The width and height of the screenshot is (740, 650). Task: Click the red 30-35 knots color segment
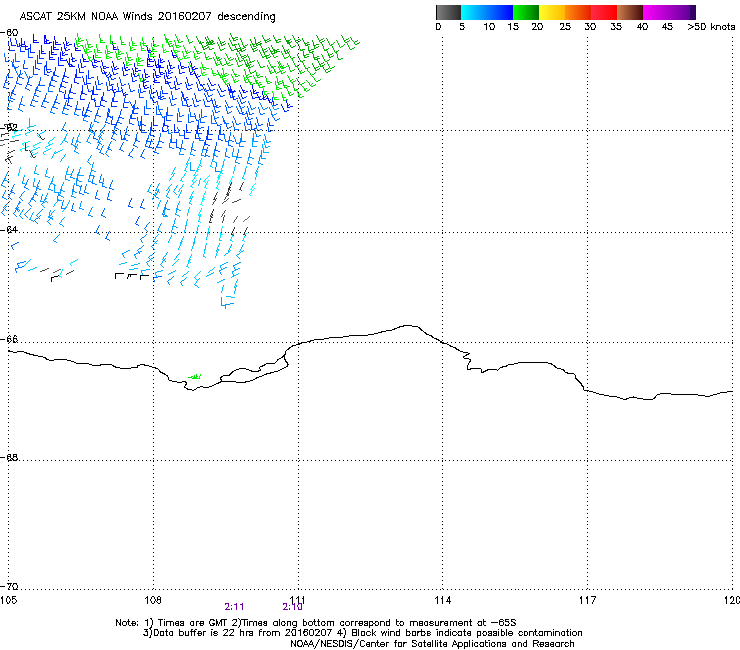(604, 12)
